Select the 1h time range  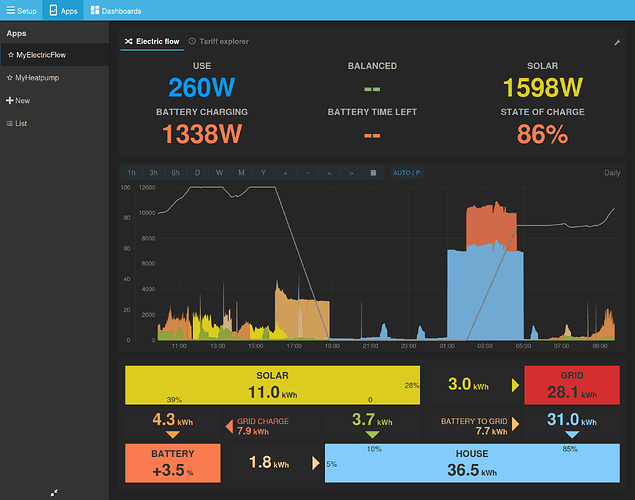pos(132,173)
